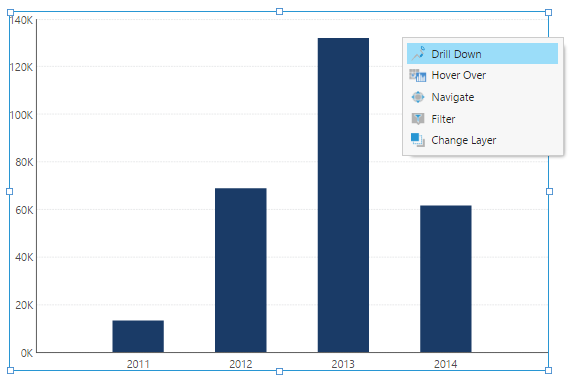Click the Hover Over chart icon
Viewport: 573px width, 381px height.
[418, 75]
